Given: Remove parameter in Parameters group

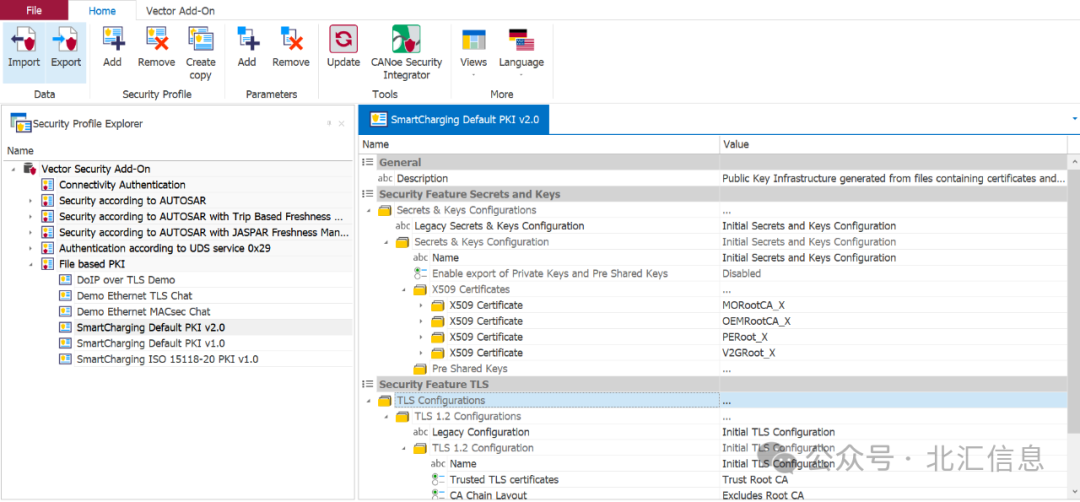Looking at the screenshot, I should 291,46.
